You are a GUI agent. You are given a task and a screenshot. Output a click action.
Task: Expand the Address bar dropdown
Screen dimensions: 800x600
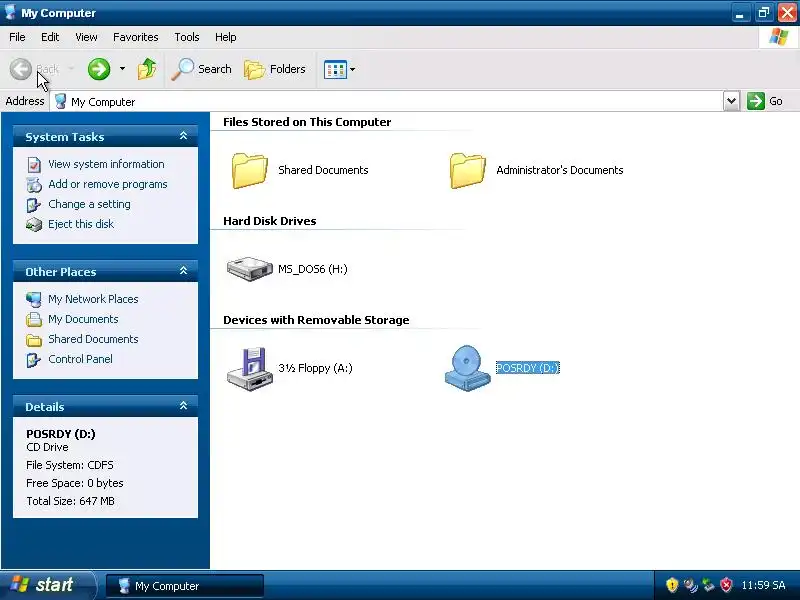click(731, 101)
